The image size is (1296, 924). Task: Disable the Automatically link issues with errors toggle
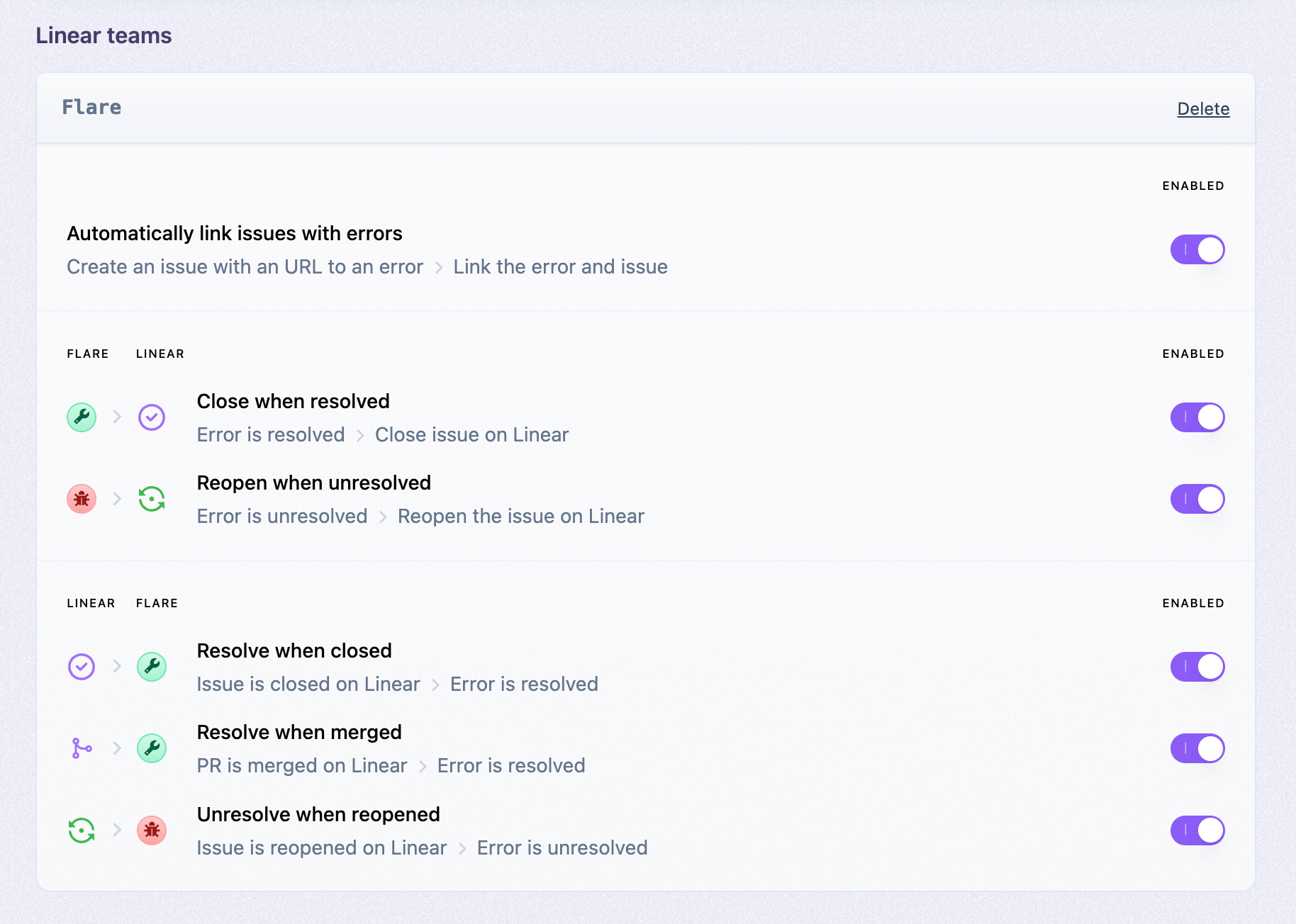coord(1197,249)
